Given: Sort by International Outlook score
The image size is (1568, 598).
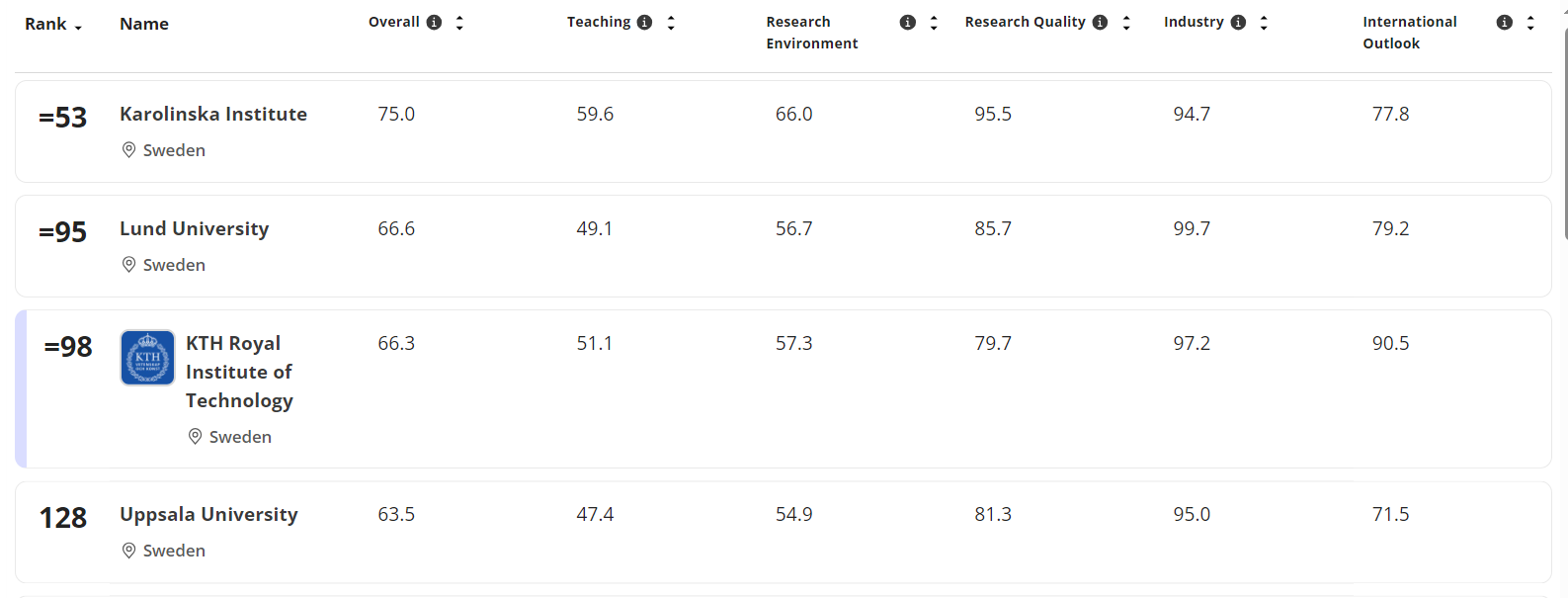Looking at the screenshot, I should (1530, 23).
